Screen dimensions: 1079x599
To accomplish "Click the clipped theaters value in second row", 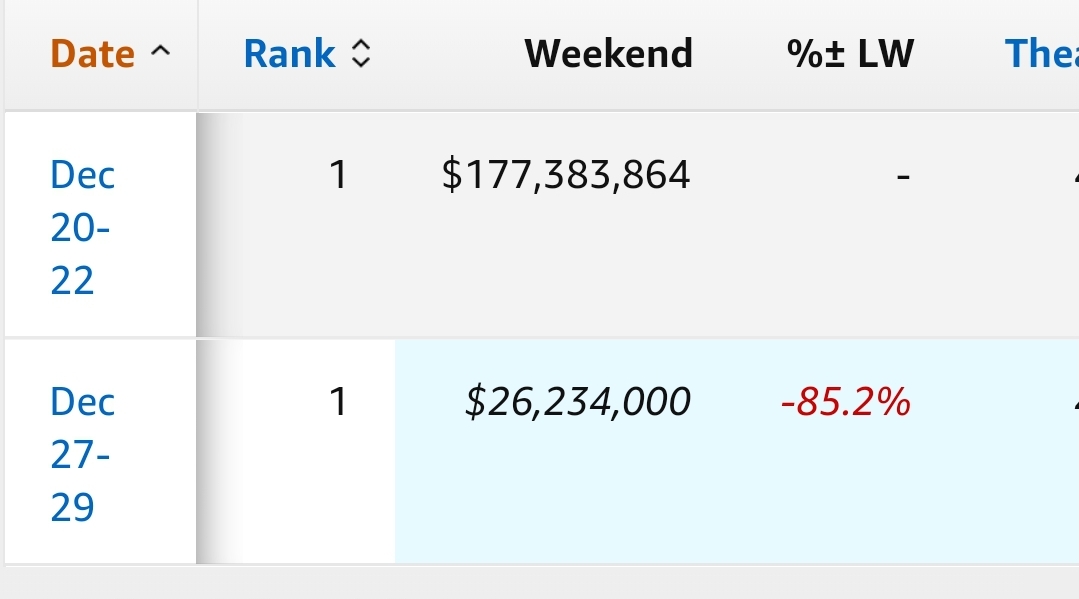I will (1076, 402).
